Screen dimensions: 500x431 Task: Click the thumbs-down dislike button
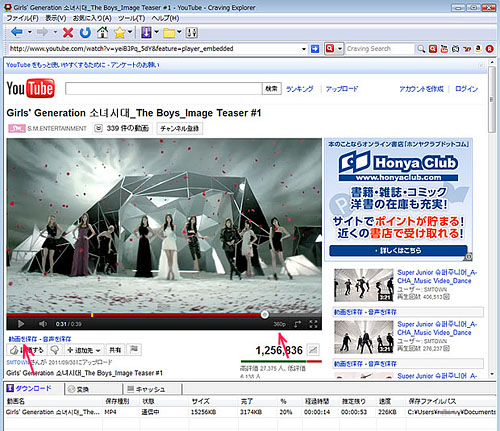point(55,350)
